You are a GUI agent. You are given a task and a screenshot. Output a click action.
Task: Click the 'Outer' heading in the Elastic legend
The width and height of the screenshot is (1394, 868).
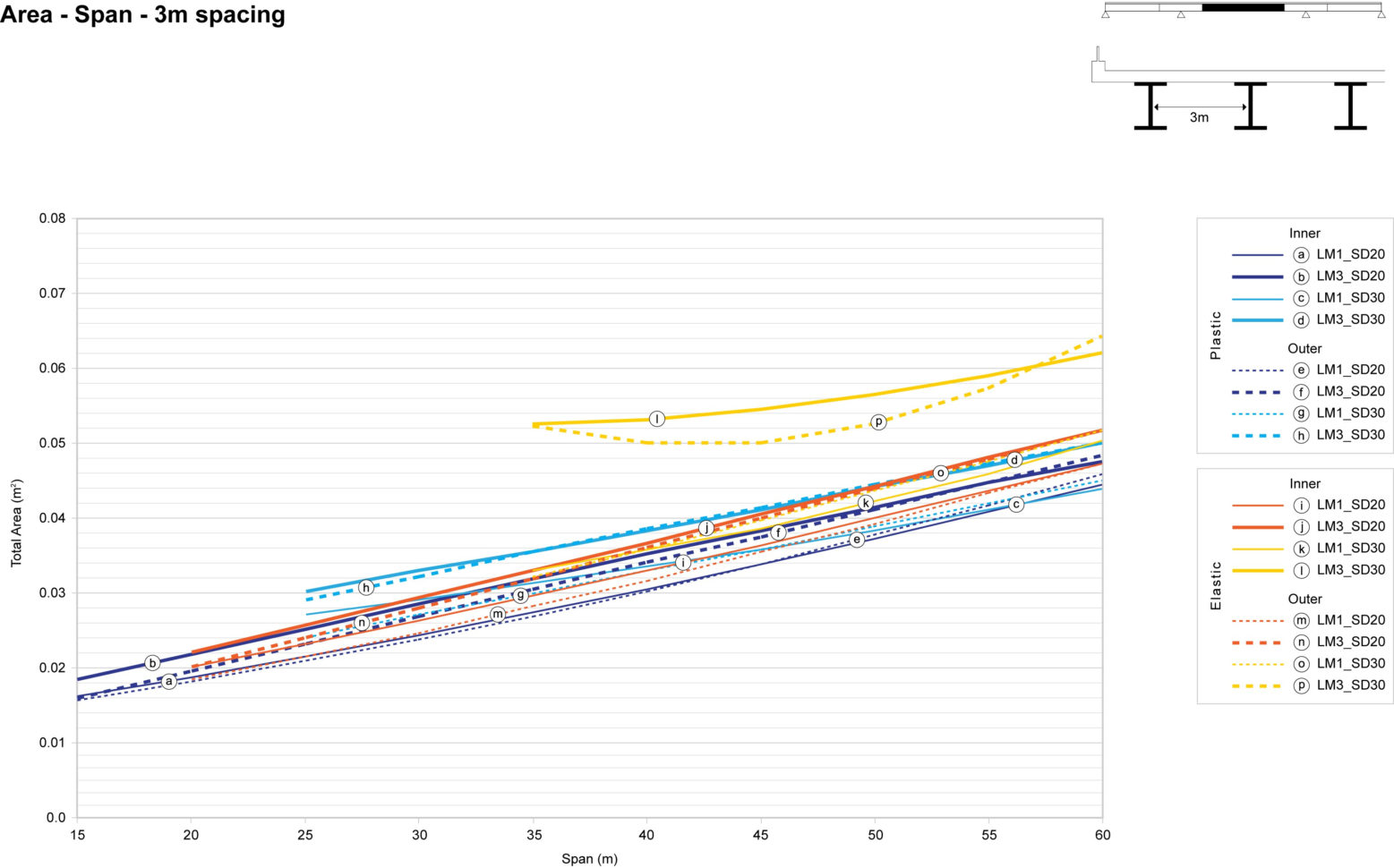pos(1304,599)
